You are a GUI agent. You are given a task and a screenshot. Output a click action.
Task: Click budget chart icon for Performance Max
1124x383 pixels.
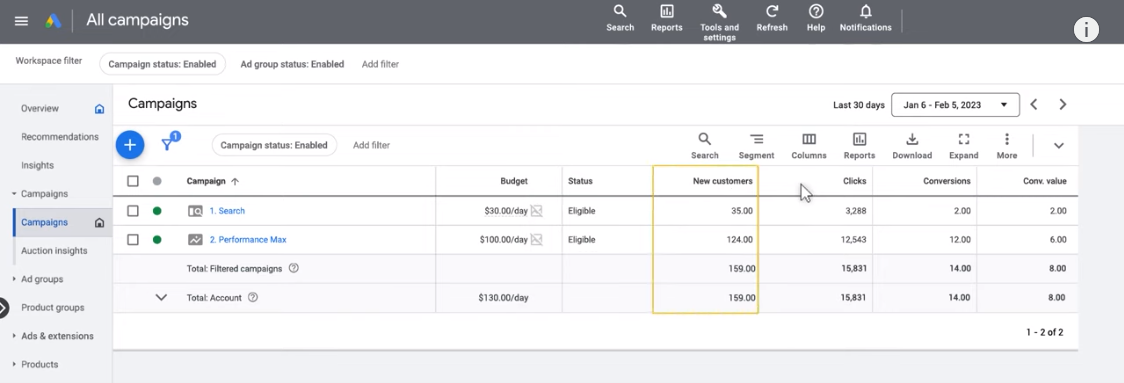(x=536, y=240)
